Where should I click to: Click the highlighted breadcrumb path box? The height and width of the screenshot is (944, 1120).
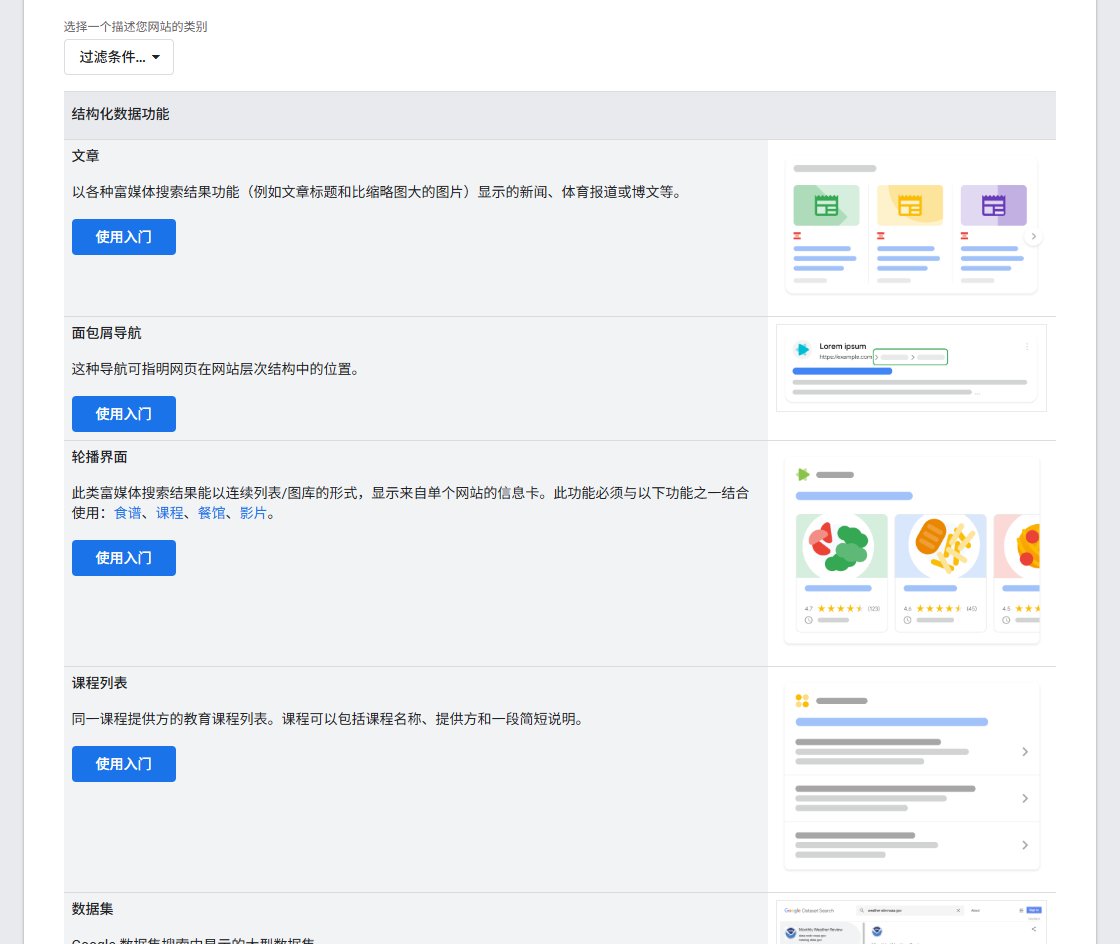click(911, 356)
